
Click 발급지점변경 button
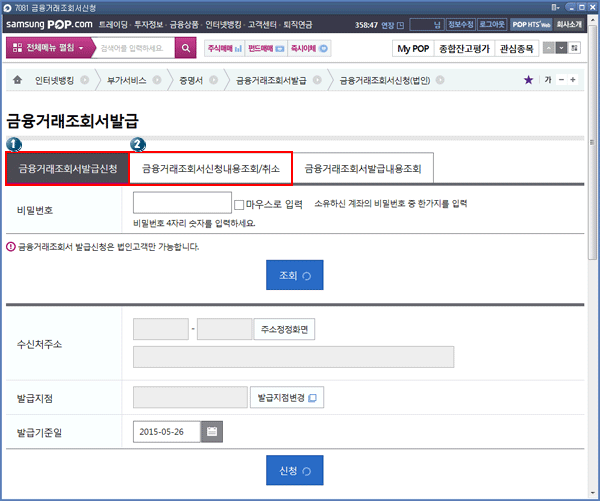[x=287, y=398]
